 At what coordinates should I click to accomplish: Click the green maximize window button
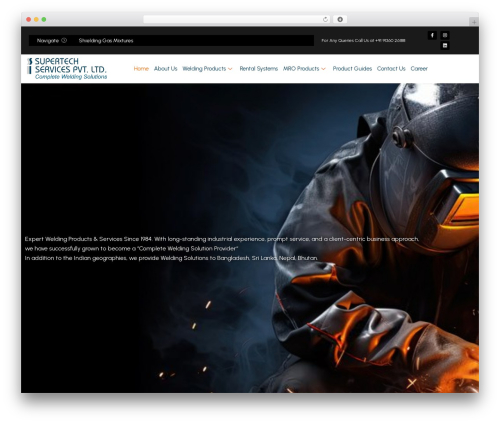(44, 19)
